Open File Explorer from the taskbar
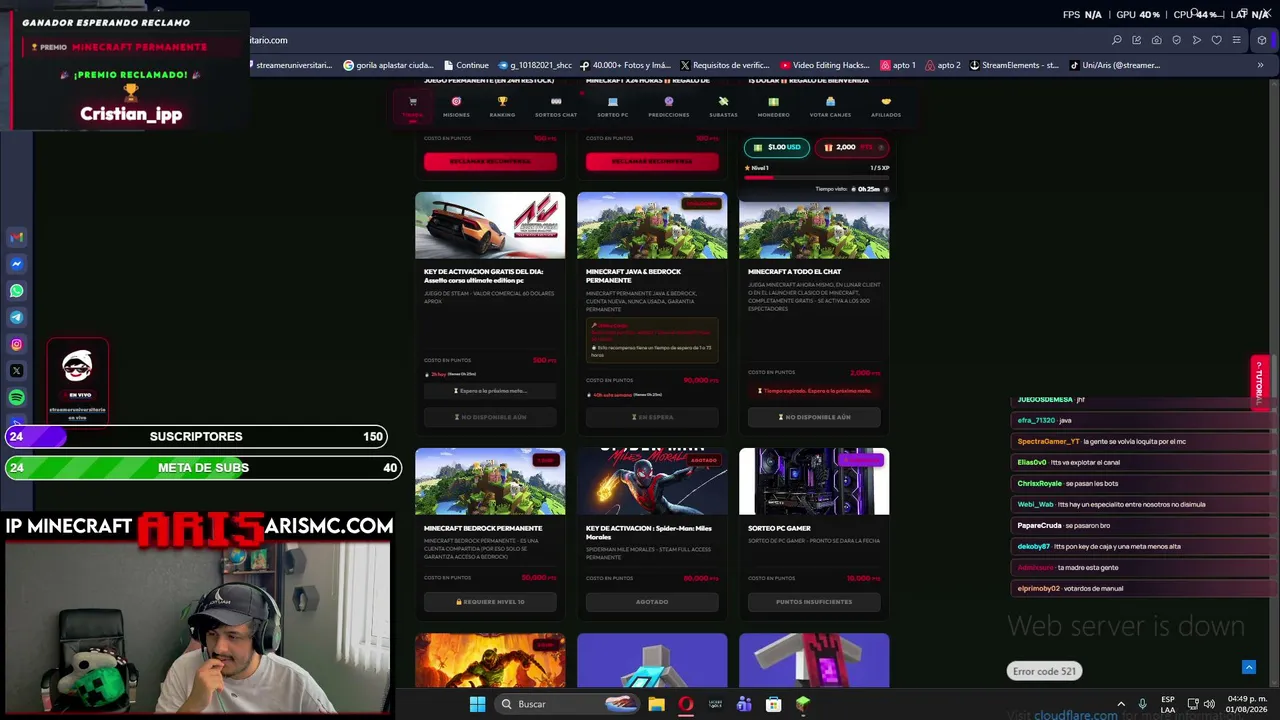Image resolution: width=1280 pixels, height=720 pixels. tap(656, 704)
